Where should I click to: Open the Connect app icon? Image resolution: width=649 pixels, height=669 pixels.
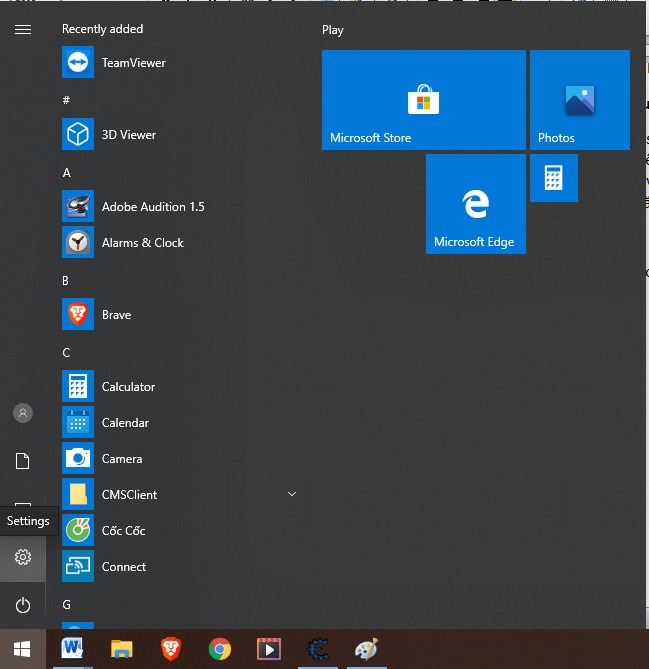(x=78, y=566)
